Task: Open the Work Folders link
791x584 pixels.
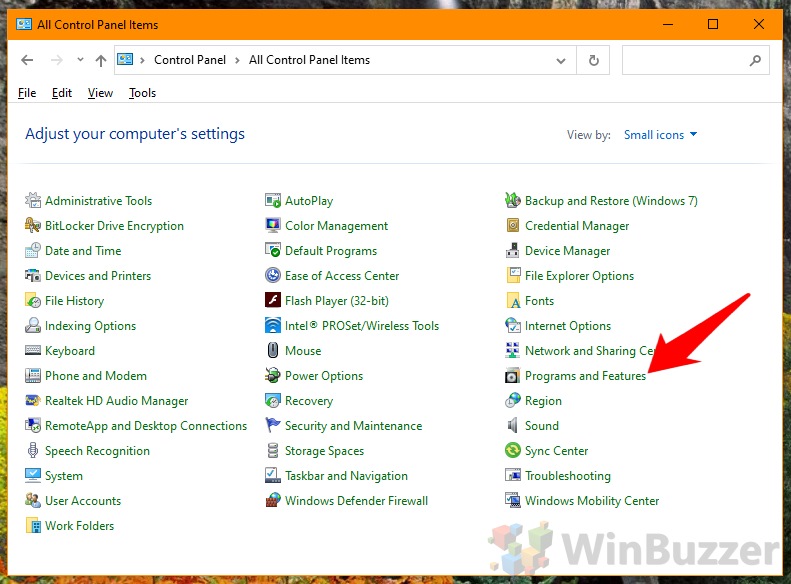Action: tap(79, 525)
